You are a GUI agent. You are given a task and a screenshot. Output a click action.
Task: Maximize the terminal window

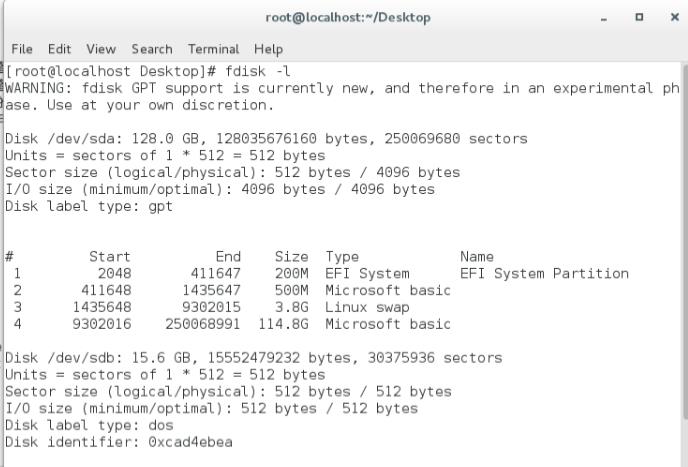pos(639,17)
